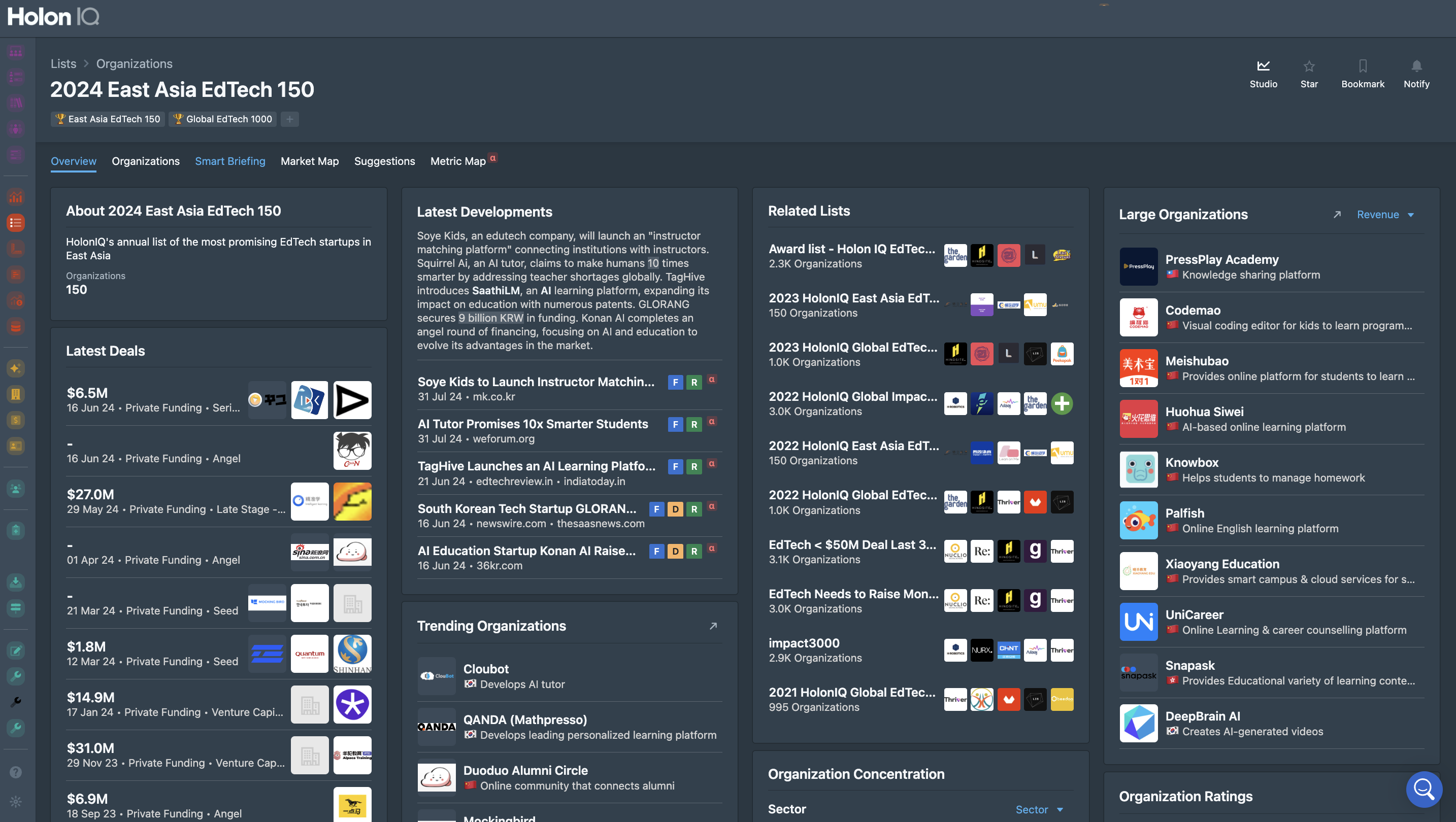Open the bar chart trends icon in sidebar
Image resolution: width=1456 pixels, height=822 pixels.
tap(16, 196)
